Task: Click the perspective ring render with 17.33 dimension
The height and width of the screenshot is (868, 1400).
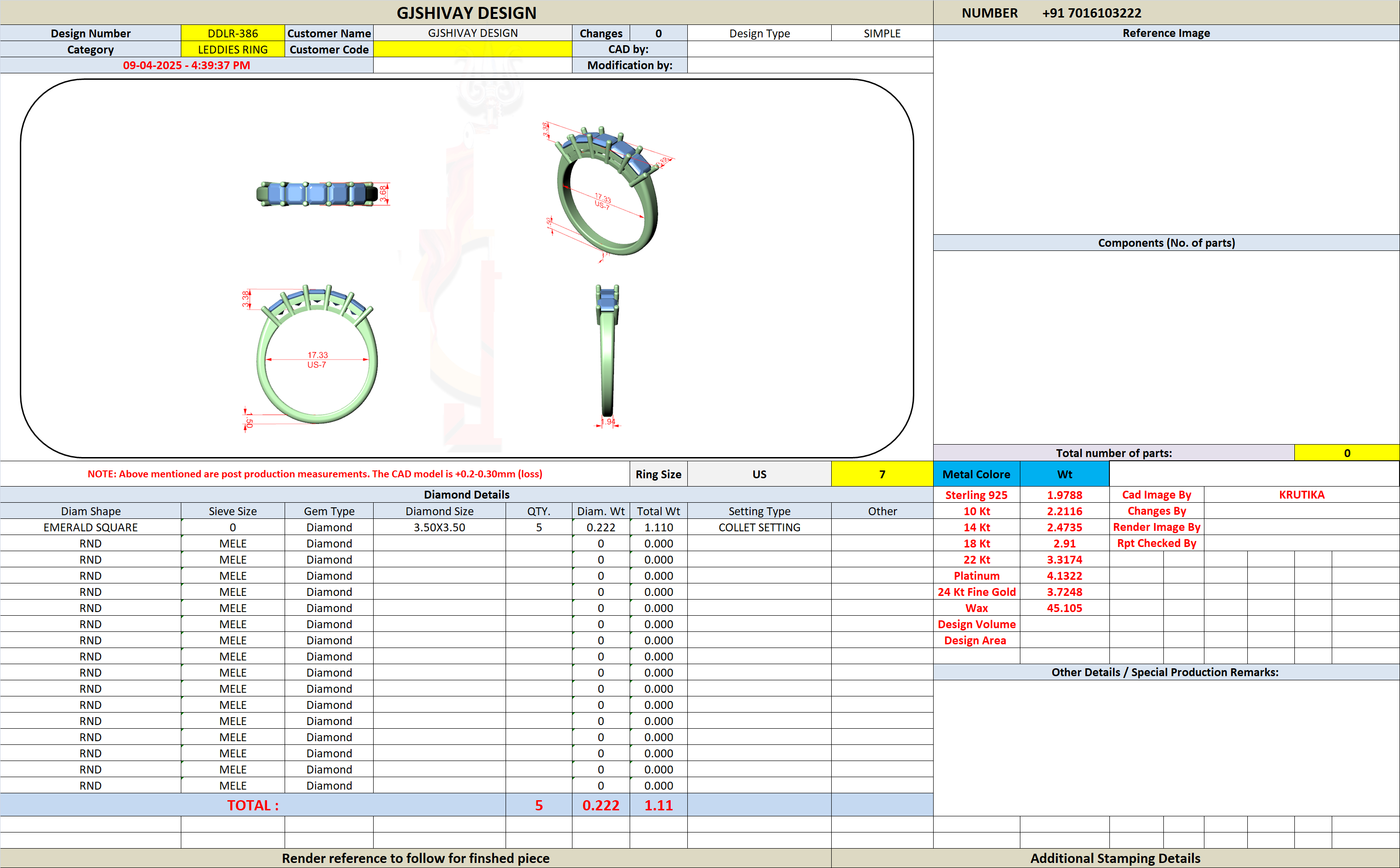Action: 608,192
